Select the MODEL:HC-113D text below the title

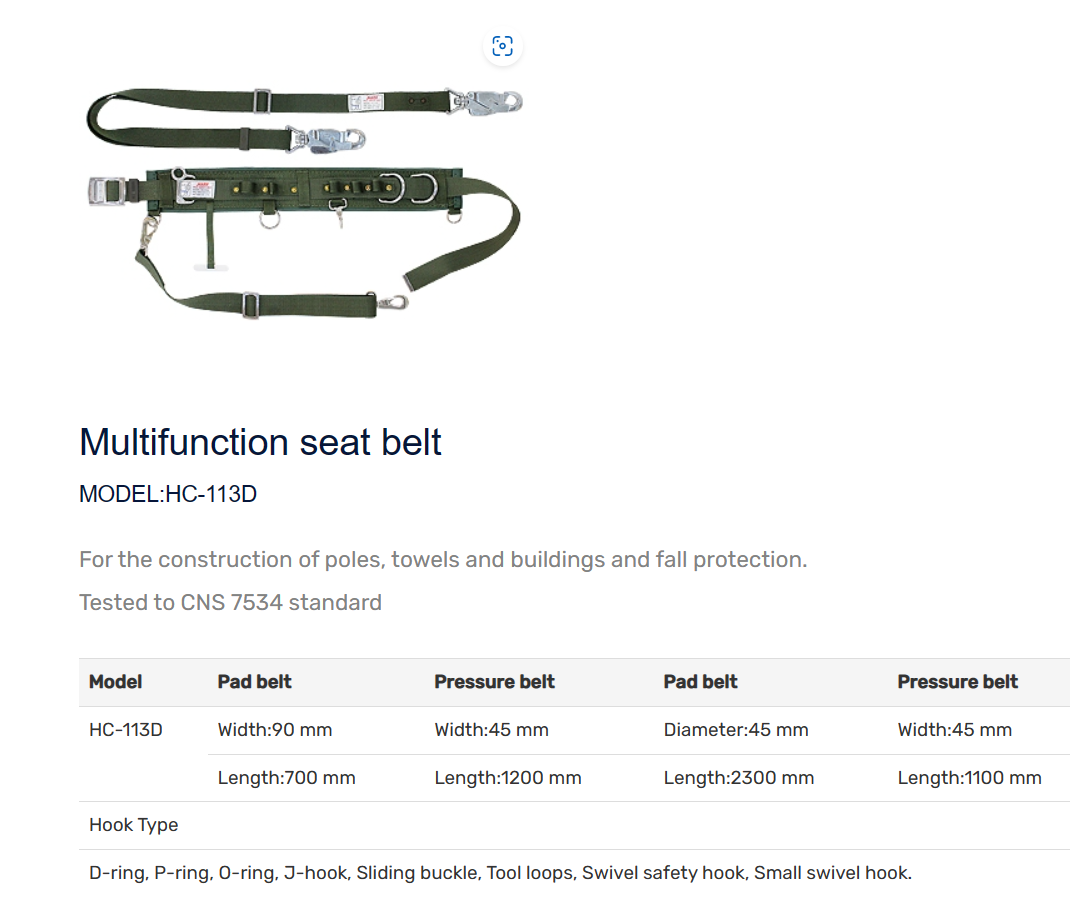168,494
